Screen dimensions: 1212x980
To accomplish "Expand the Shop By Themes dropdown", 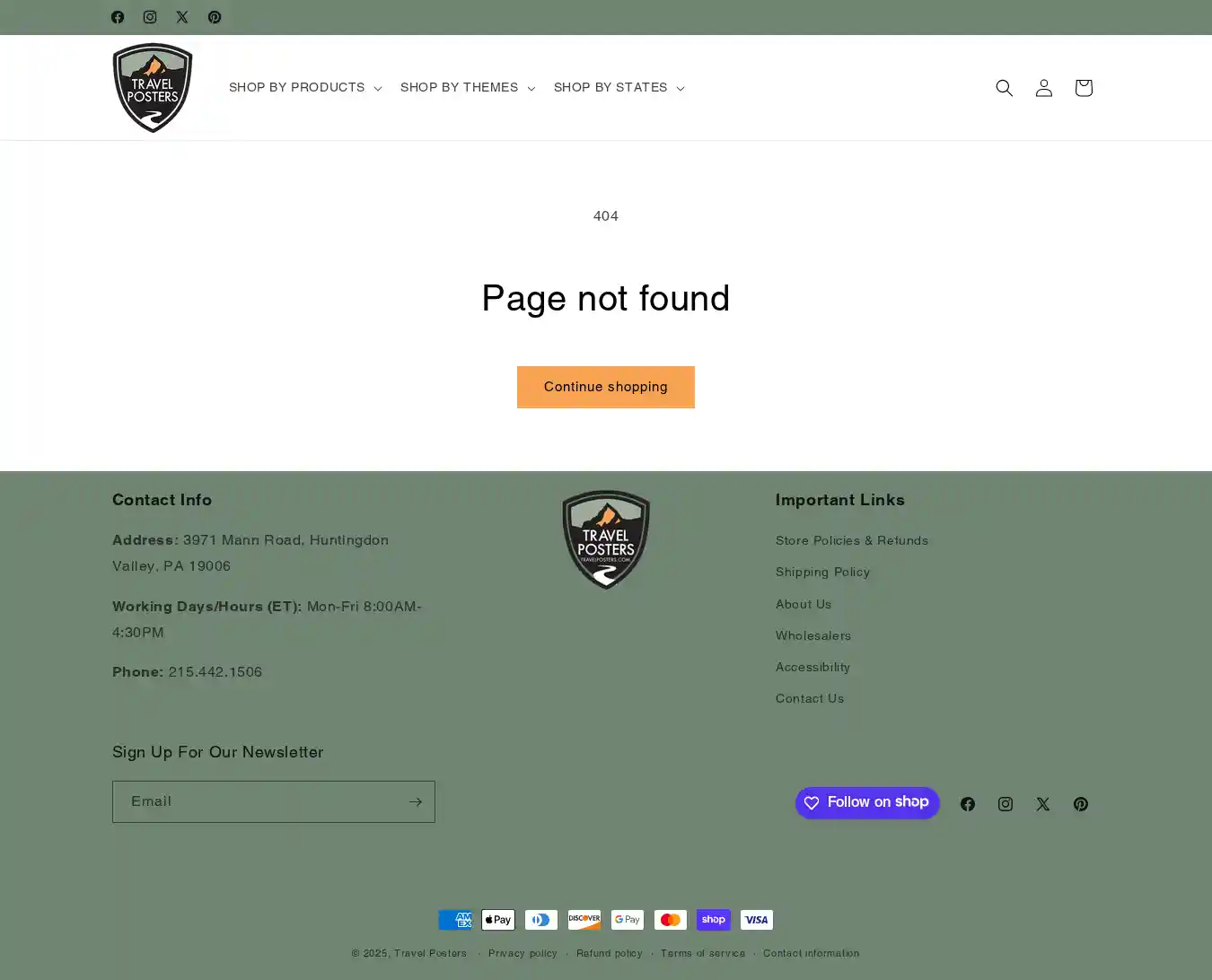I will 467,87.
